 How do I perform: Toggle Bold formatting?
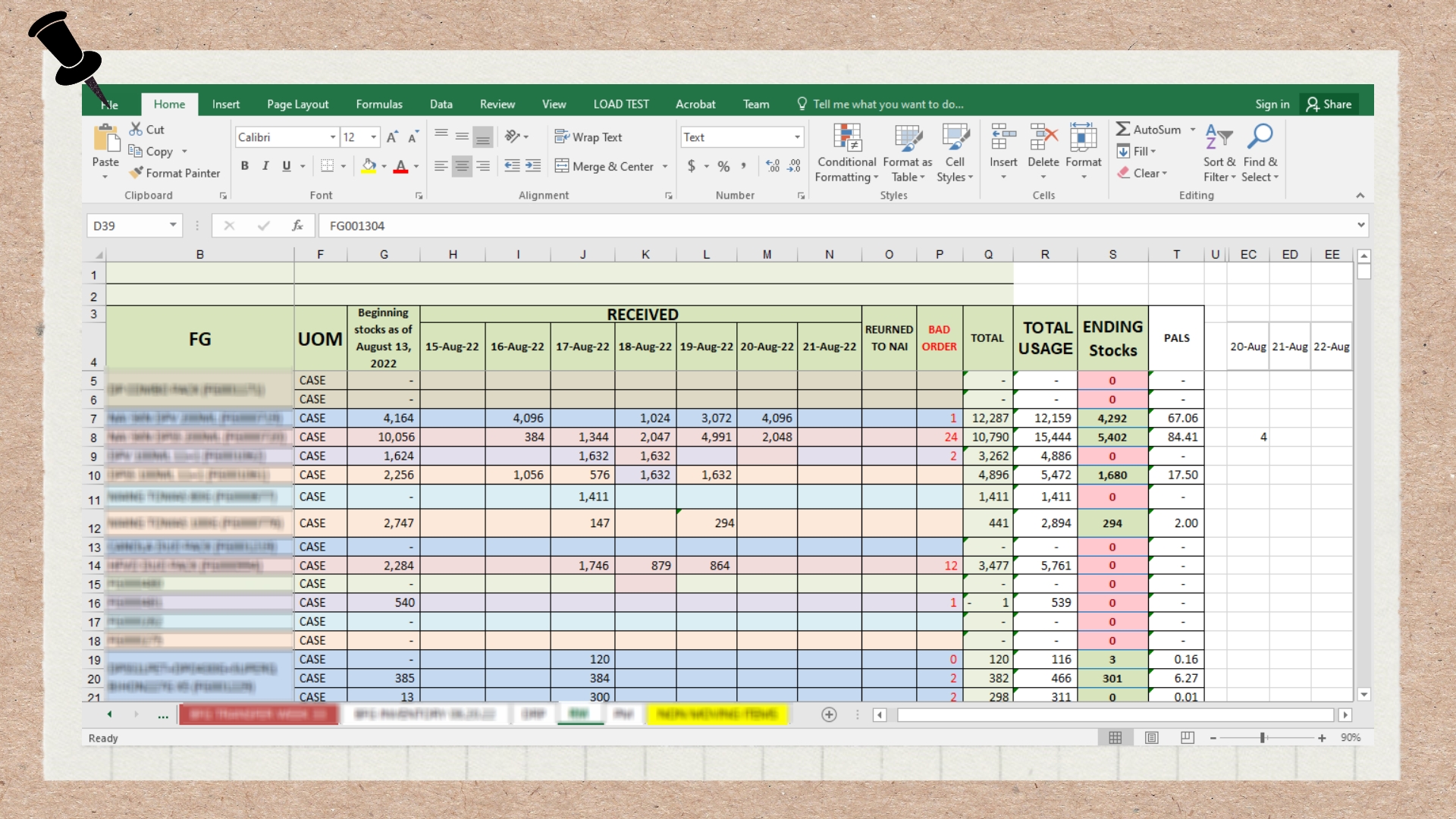[244, 166]
